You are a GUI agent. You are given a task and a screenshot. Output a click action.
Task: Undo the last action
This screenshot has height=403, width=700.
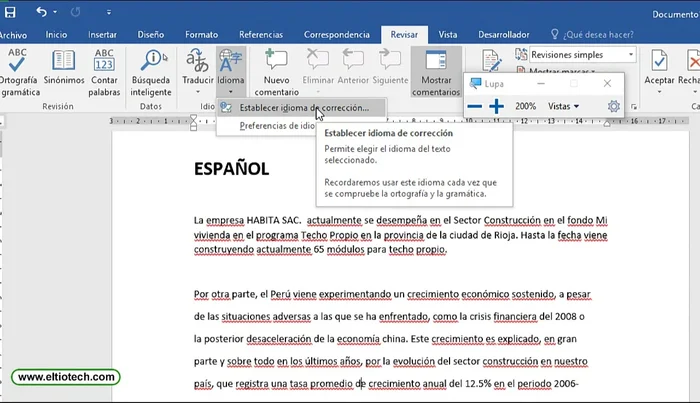tap(42, 12)
